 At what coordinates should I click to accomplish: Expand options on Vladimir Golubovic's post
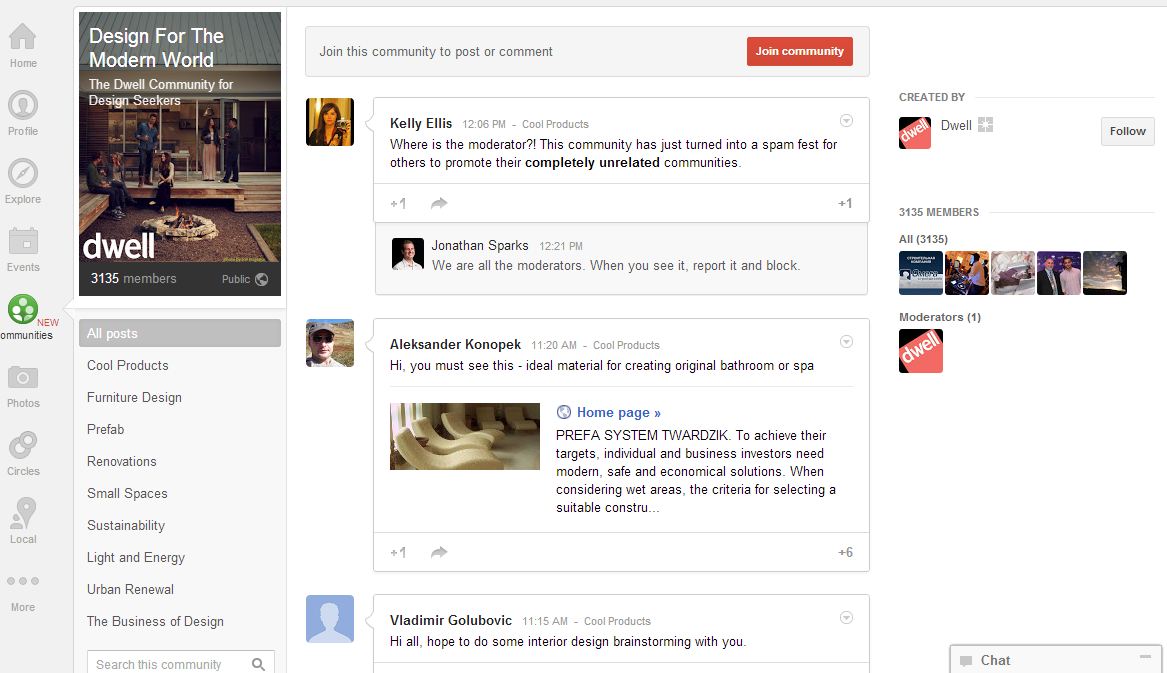click(x=846, y=615)
